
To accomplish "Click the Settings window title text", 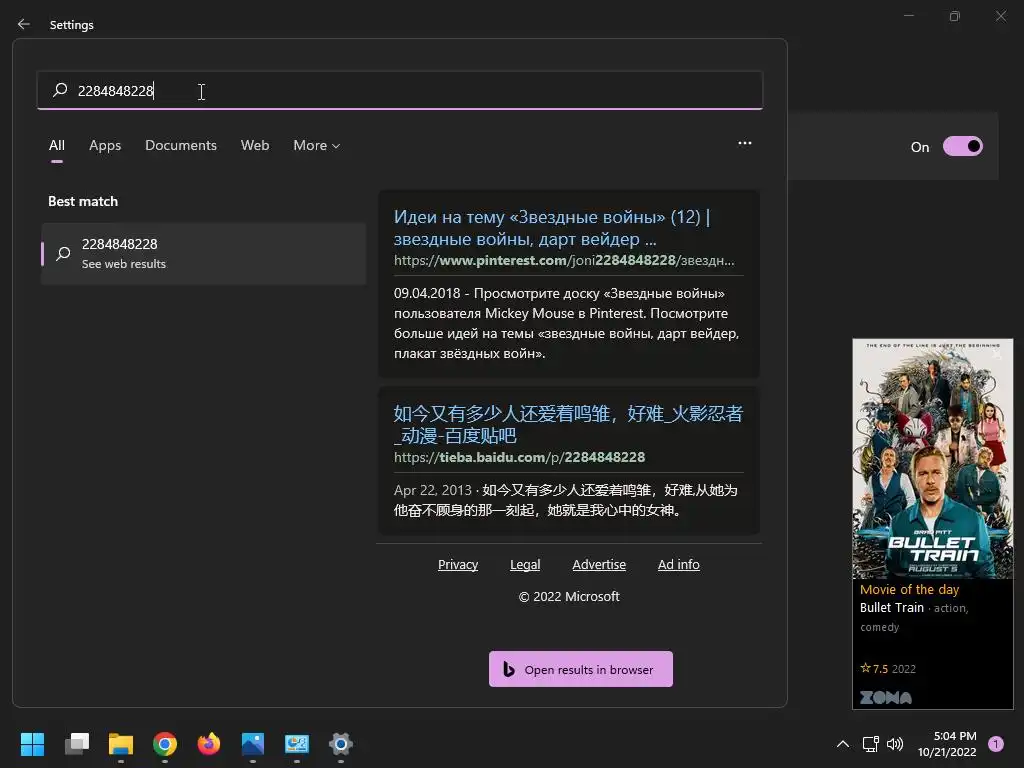I will 72,24.
